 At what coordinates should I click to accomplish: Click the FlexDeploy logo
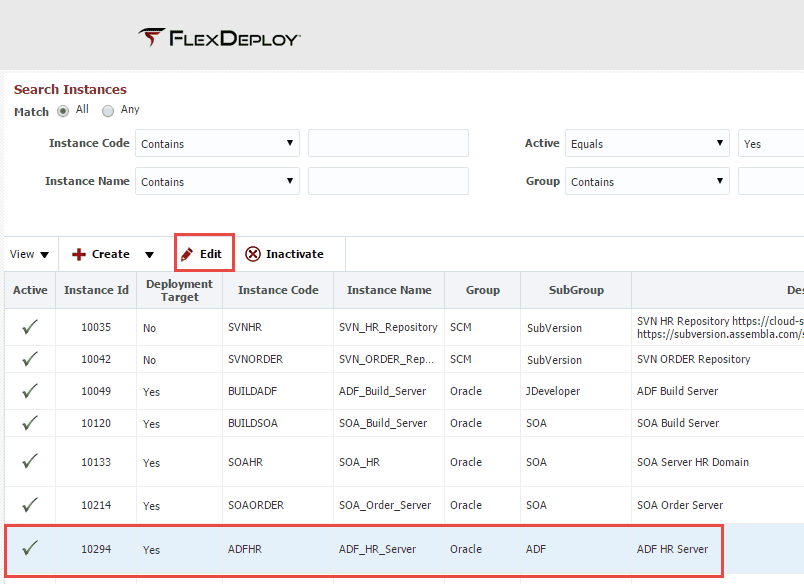(219, 38)
